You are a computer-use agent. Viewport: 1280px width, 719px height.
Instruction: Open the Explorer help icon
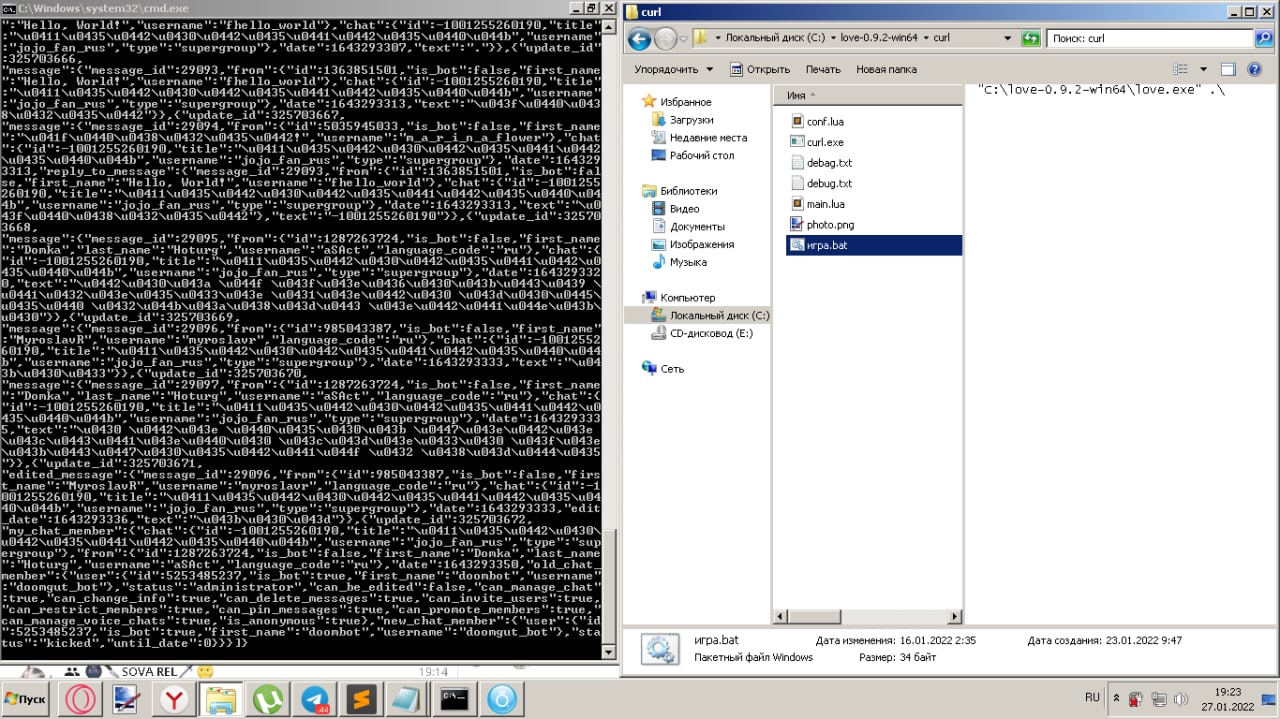click(1257, 69)
